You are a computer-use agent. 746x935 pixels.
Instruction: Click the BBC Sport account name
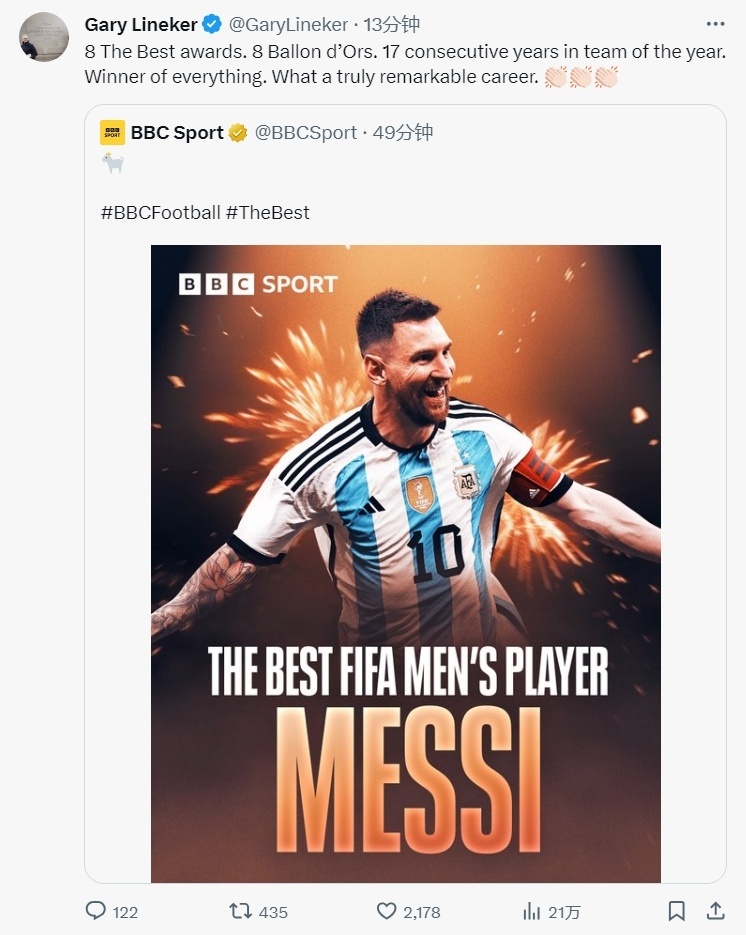click(177, 133)
